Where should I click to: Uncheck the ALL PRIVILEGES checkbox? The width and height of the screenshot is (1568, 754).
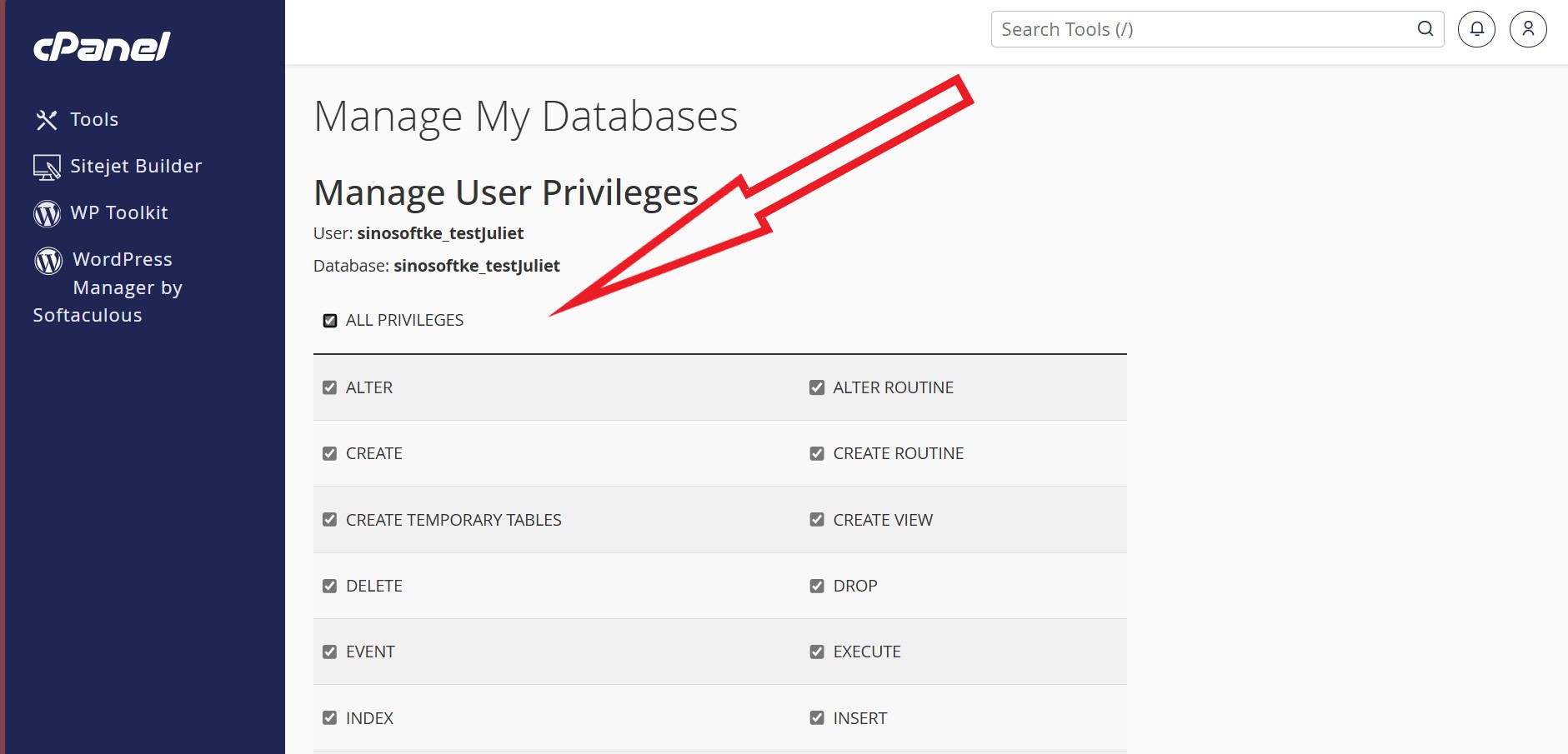330,321
